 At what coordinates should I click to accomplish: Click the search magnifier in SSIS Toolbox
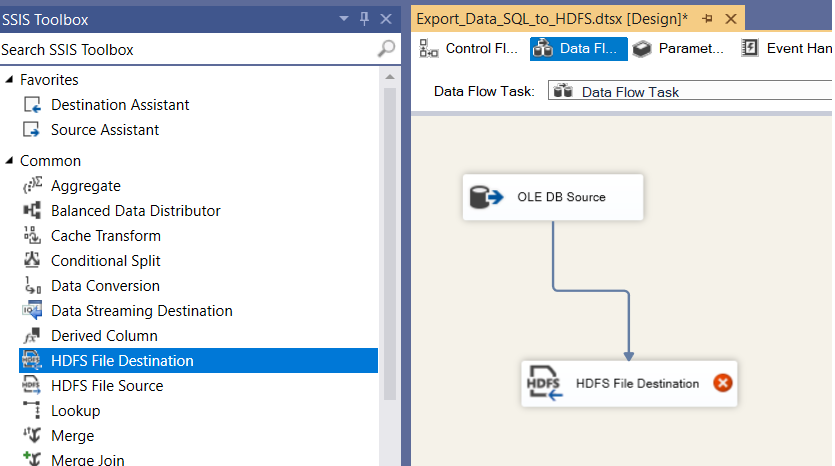(386, 49)
